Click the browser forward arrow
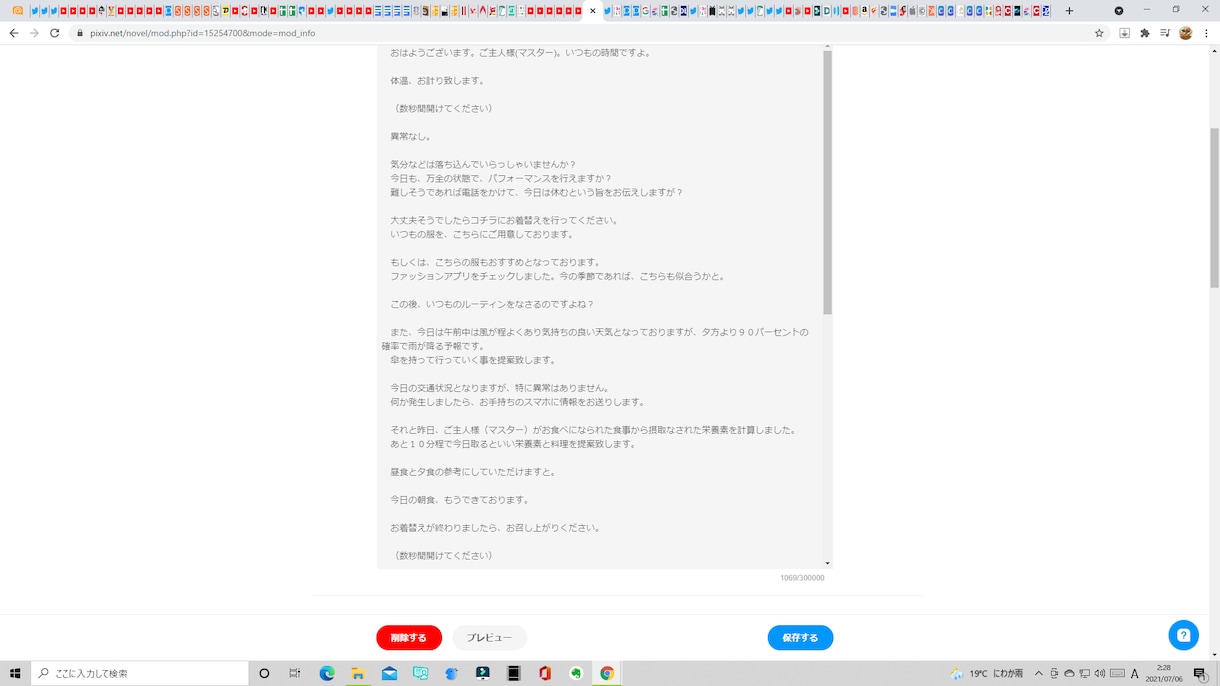 [x=34, y=33]
